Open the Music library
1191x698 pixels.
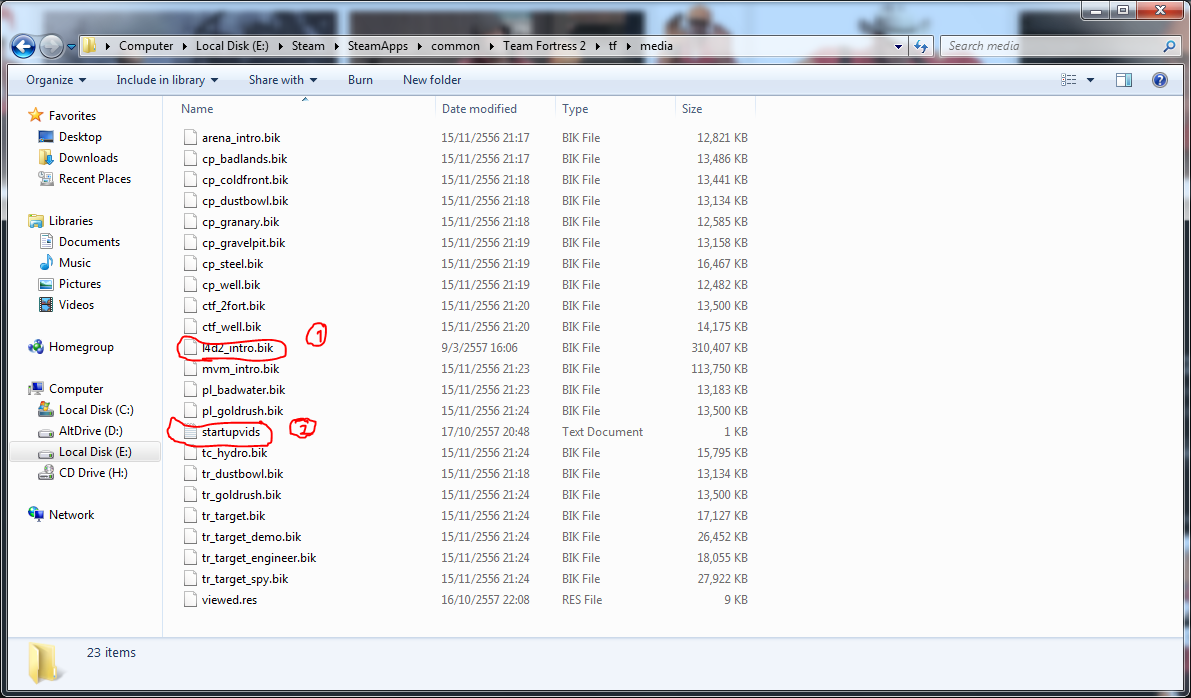[74, 263]
